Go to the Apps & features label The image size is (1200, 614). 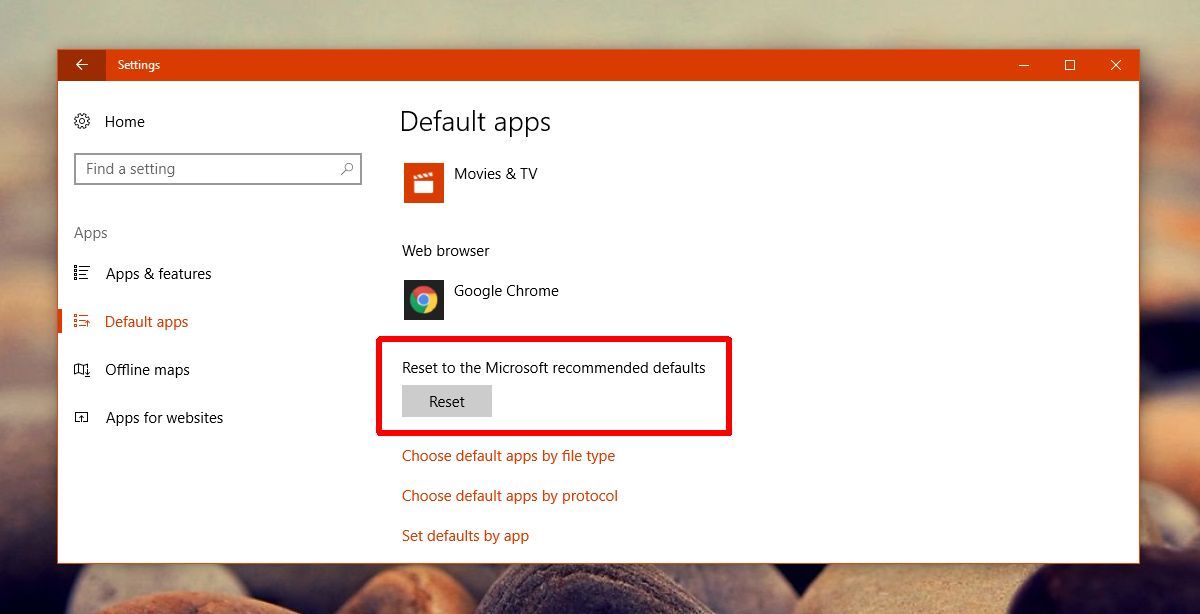(x=158, y=274)
